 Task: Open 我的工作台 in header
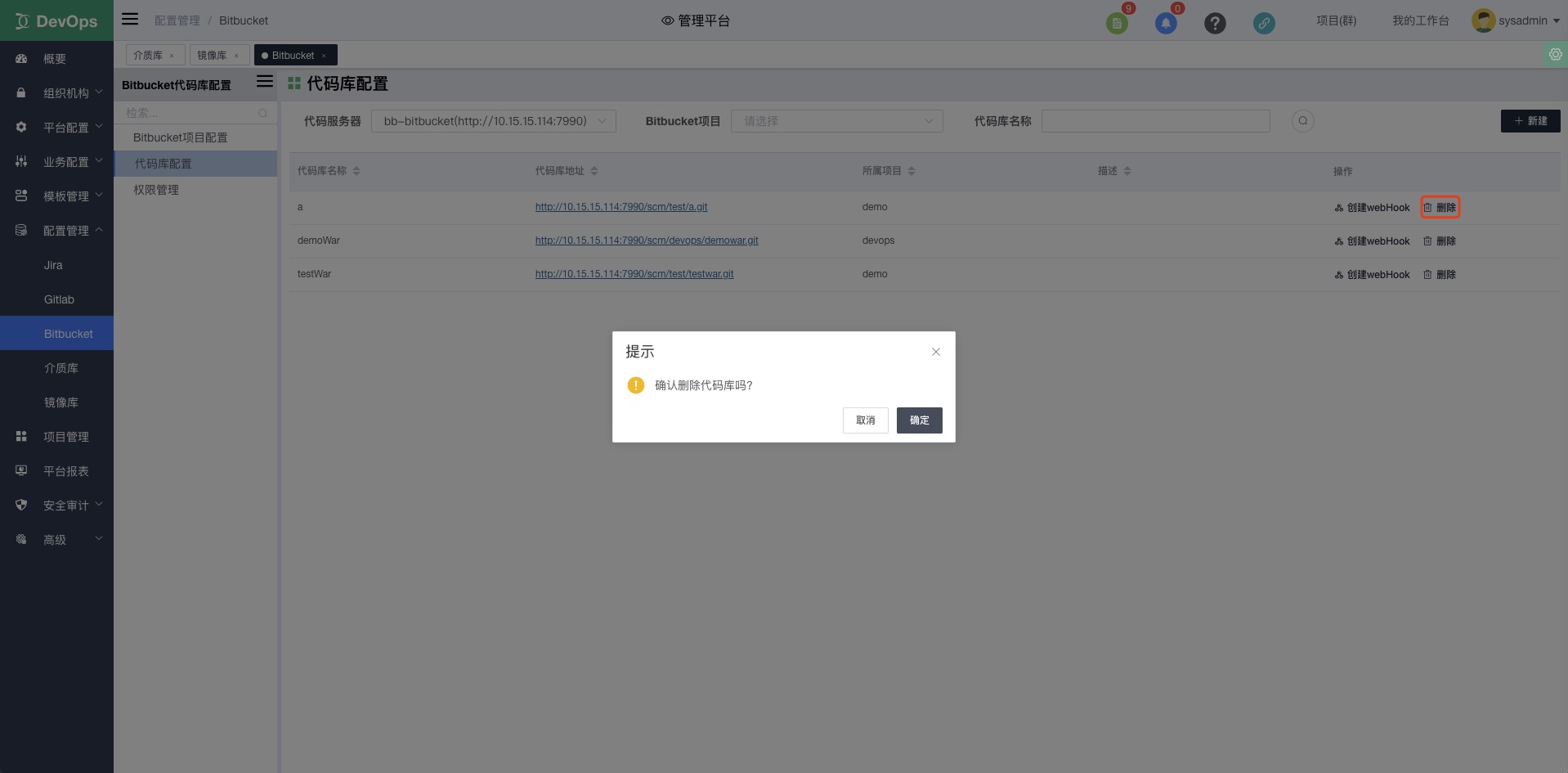point(1421,20)
